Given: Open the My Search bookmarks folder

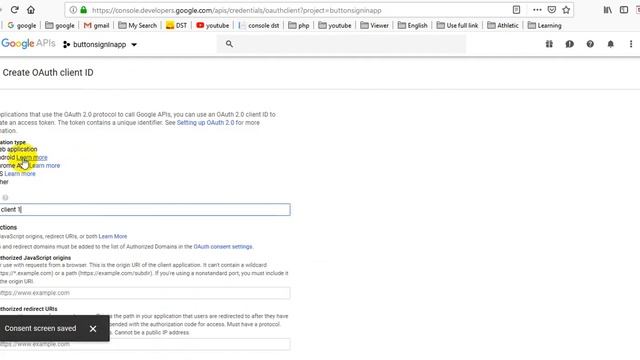Looking at the screenshot, I should coord(138,25).
